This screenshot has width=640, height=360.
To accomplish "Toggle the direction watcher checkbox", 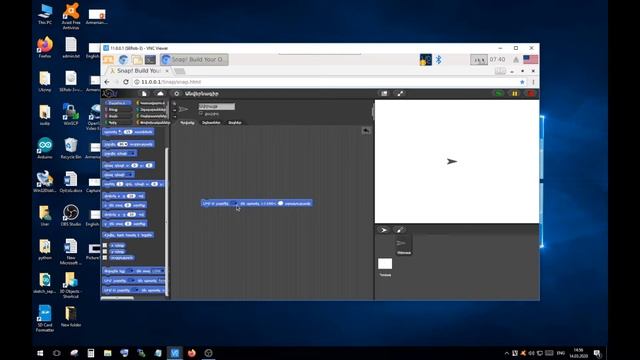I will 105,258.
